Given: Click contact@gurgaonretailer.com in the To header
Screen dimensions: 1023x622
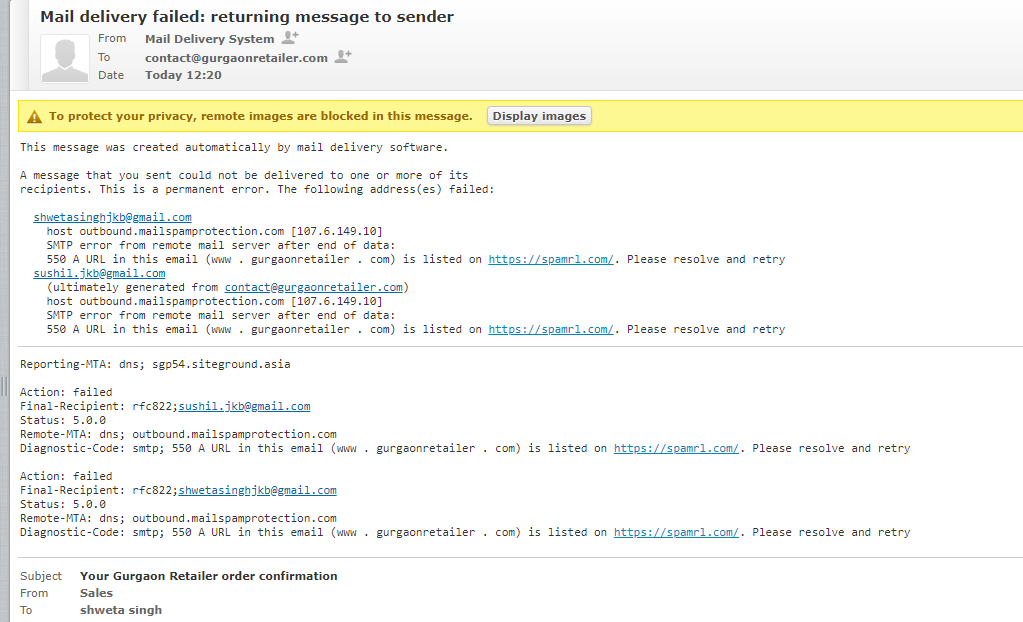Looking at the screenshot, I should click(x=236, y=58).
